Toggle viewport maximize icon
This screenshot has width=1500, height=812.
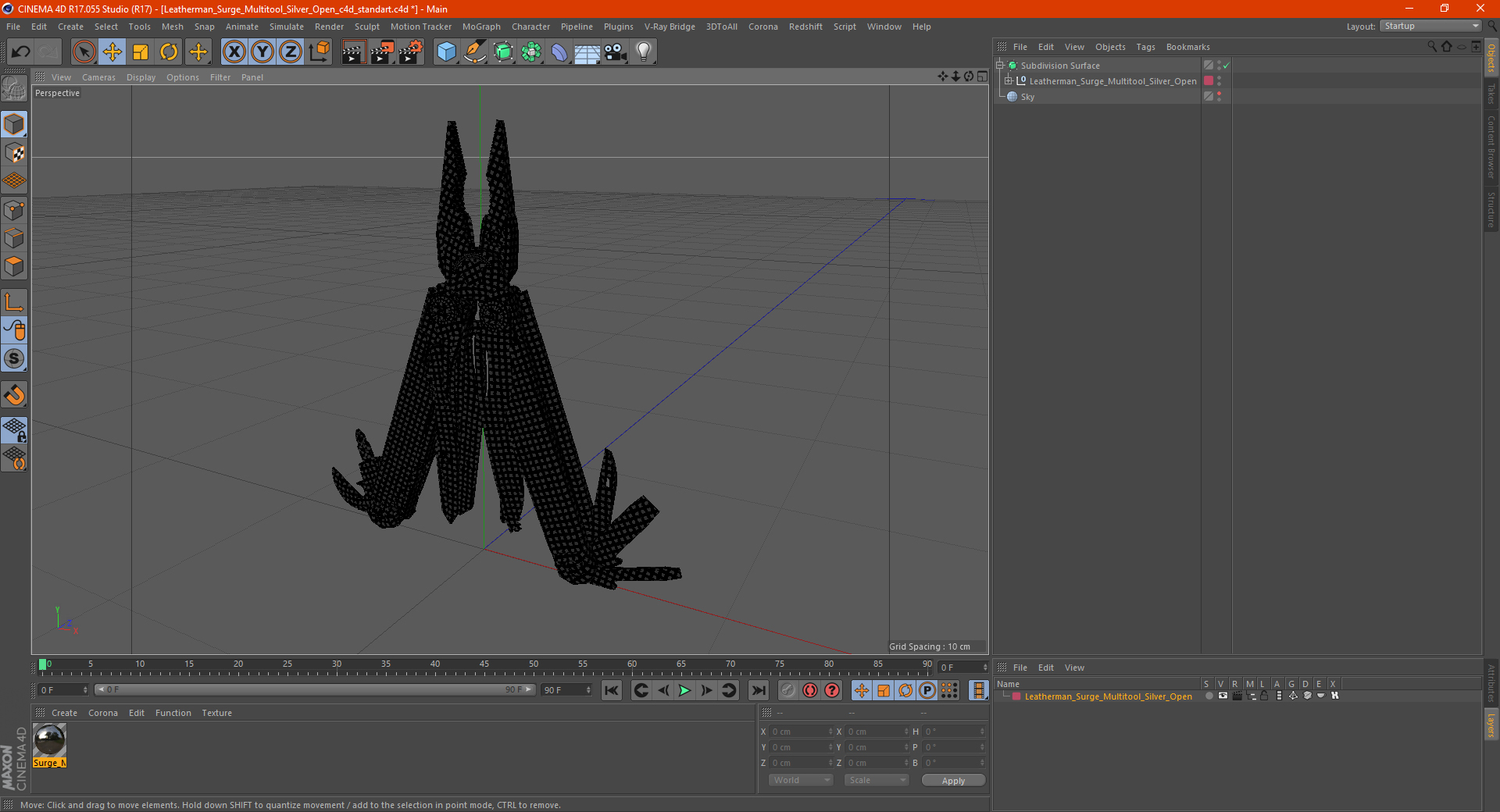click(x=982, y=77)
